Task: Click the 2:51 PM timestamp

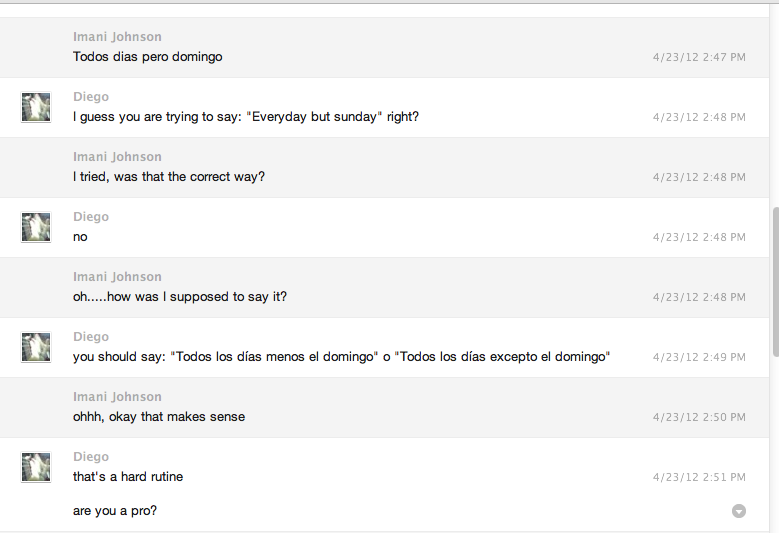Action: pos(699,477)
